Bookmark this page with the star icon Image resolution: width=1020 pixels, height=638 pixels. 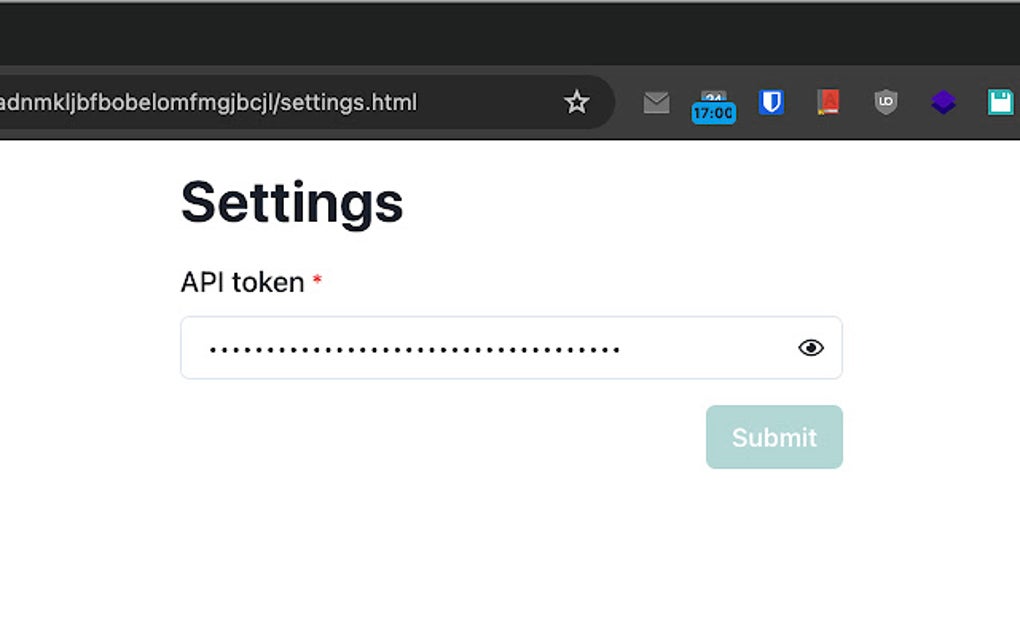(577, 102)
